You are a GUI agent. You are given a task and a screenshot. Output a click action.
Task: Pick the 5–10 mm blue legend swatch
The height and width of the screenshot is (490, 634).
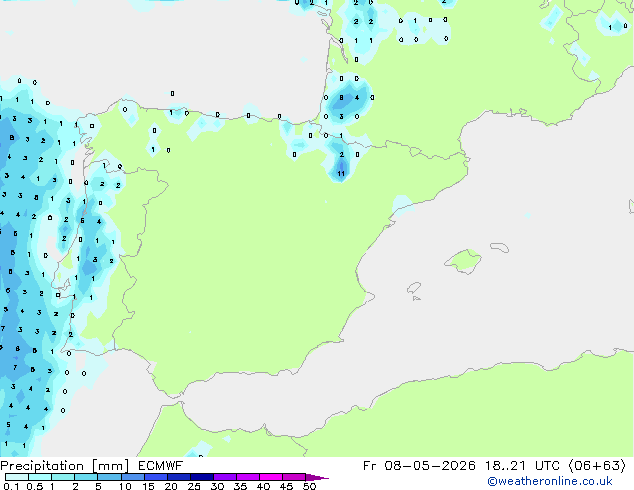pos(109,477)
